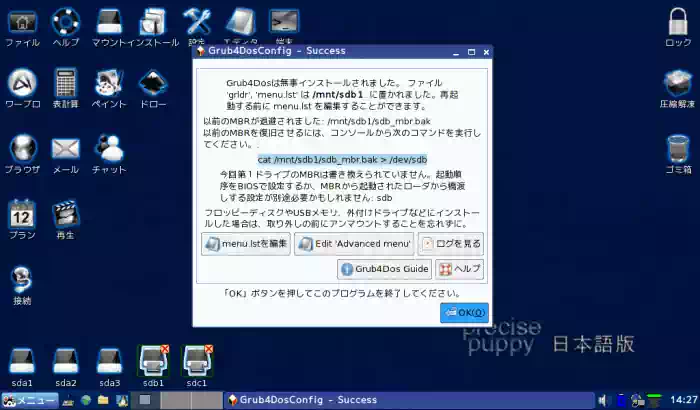Open the 圧縮解凍 archive icon

point(678,84)
